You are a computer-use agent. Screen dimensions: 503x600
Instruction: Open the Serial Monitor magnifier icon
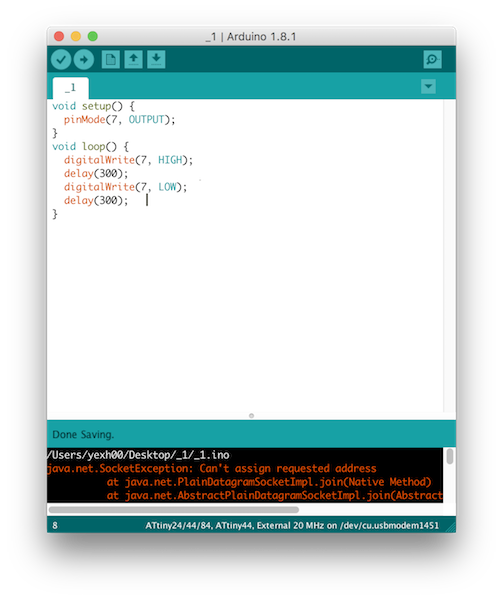click(x=432, y=60)
